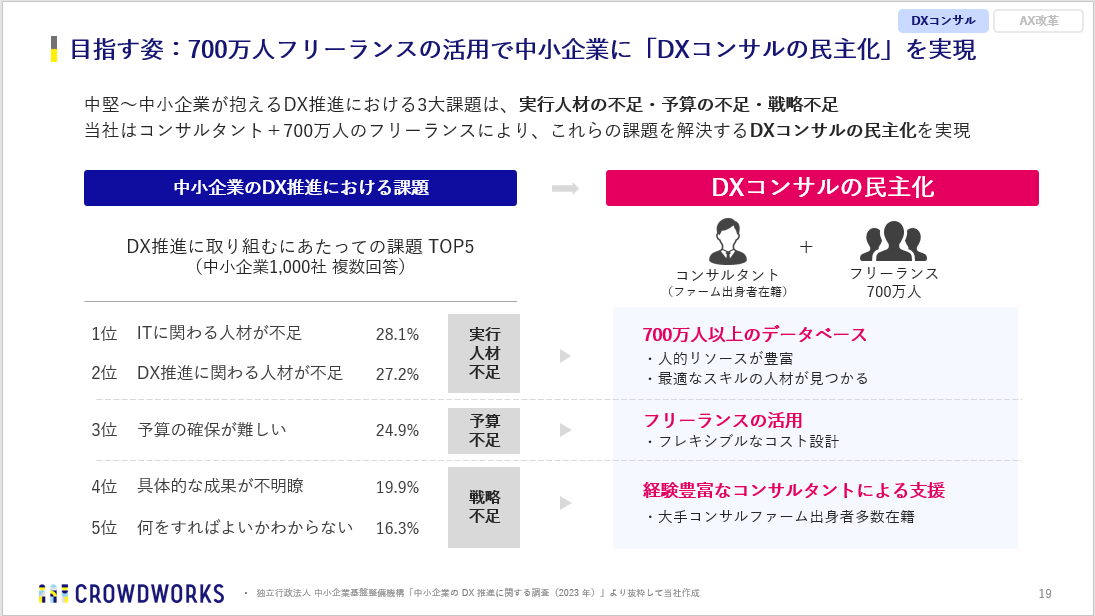Image resolution: width=1095 pixels, height=616 pixels.
Task: Click the triangle beside 戦略不足
Action: [x=565, y=504]
